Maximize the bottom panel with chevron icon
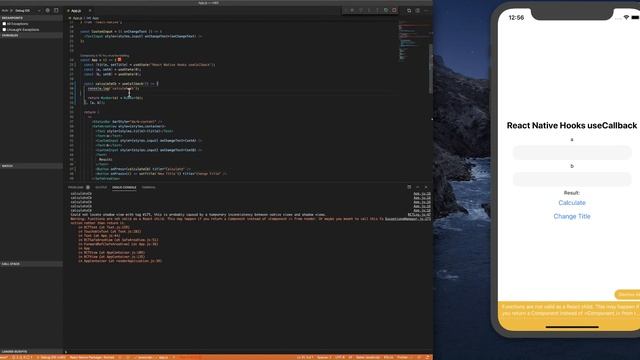This screenshot has height=360, width=640. 418,187
